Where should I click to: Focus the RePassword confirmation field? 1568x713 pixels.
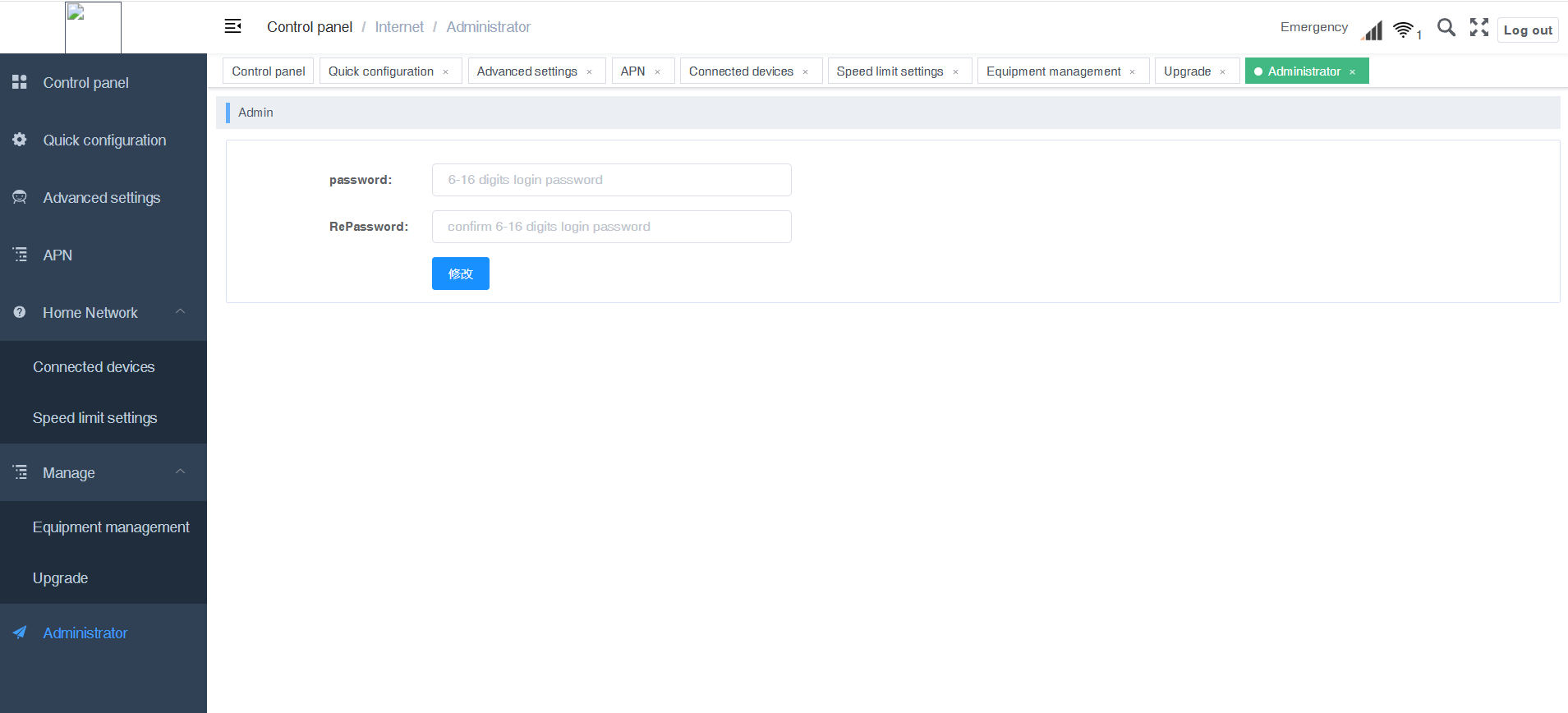pos(611,227)
